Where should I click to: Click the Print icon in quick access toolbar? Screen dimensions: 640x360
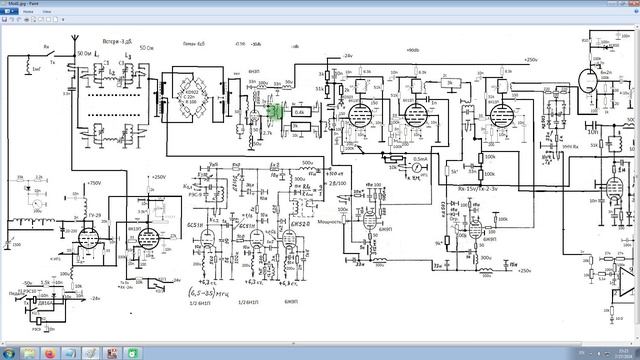pos(27,19)
